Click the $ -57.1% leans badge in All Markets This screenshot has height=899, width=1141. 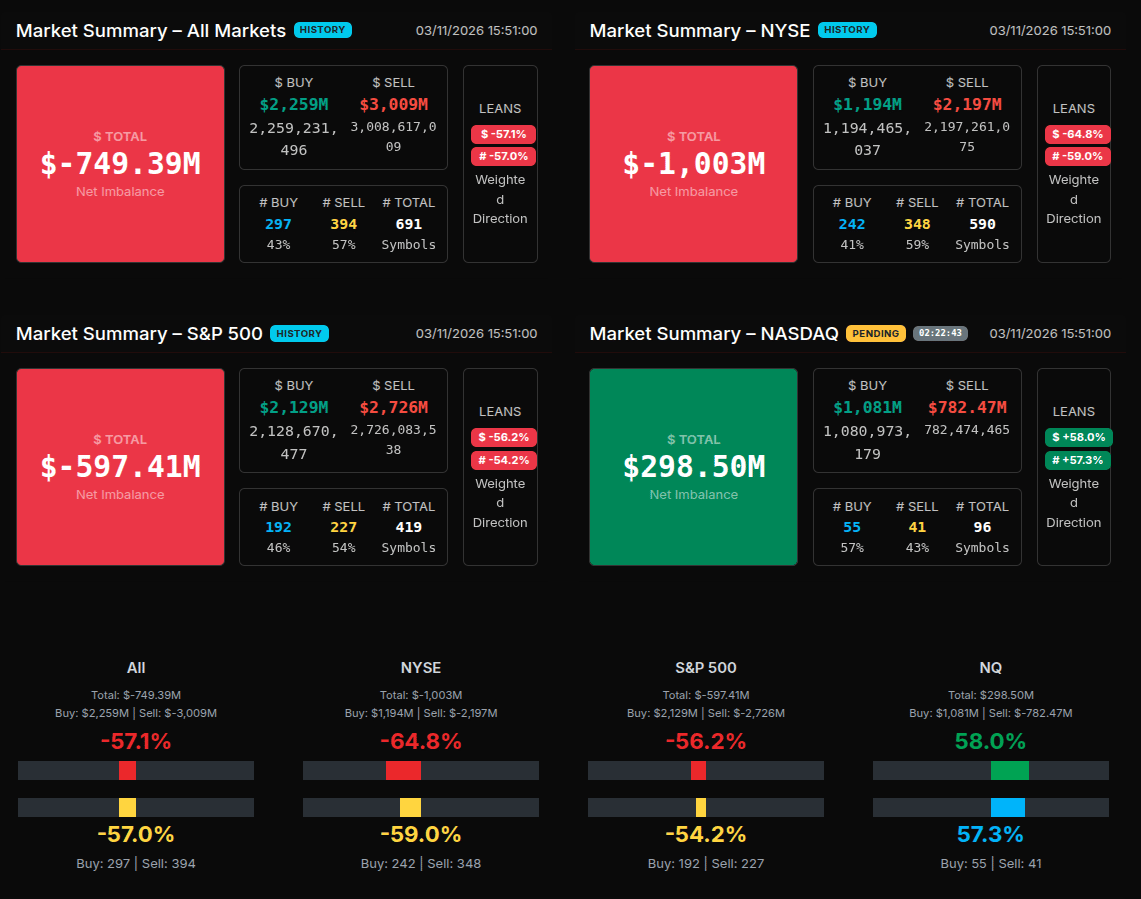click(x=503, y=134)
